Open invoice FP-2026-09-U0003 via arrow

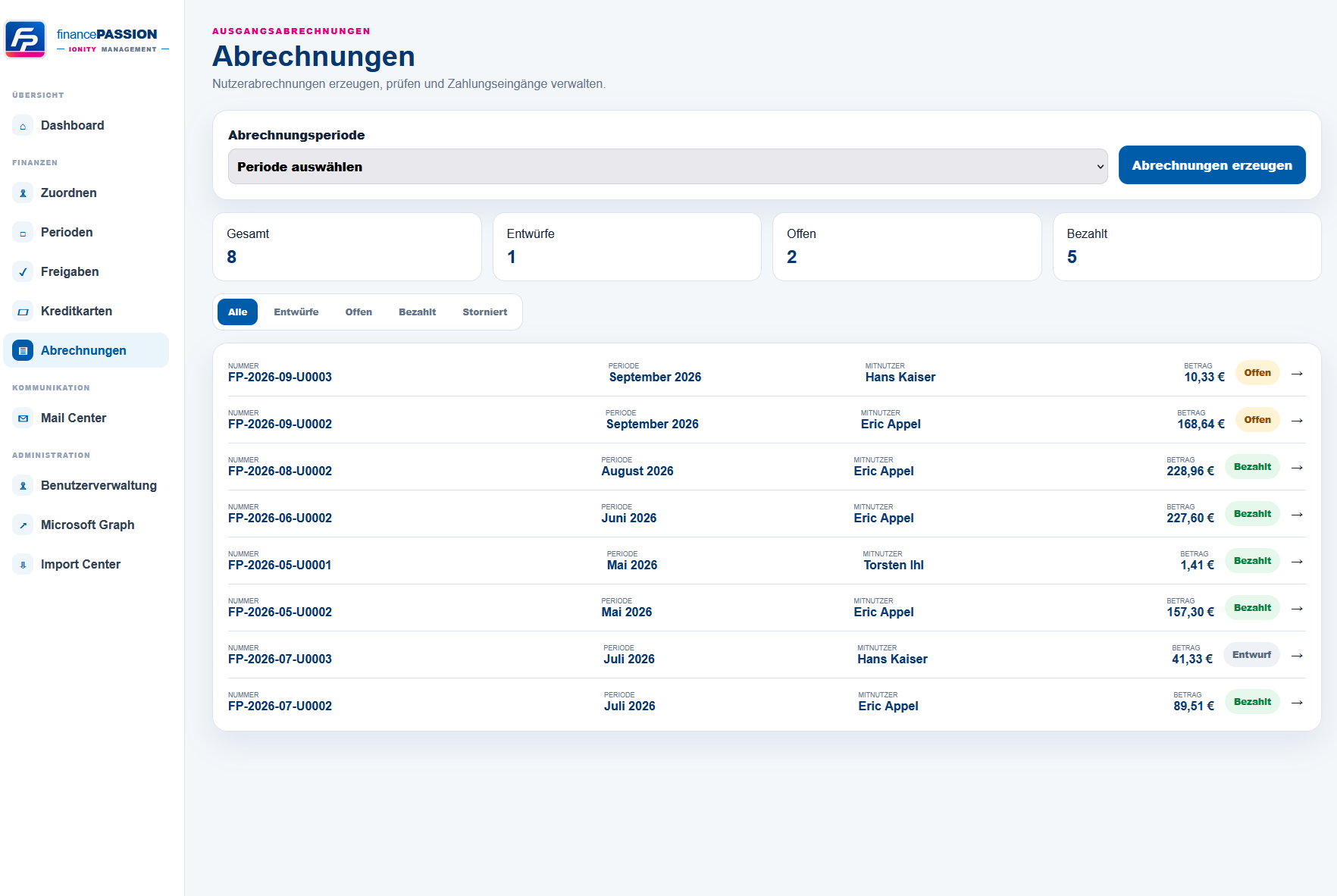[x=1297, y=374]
